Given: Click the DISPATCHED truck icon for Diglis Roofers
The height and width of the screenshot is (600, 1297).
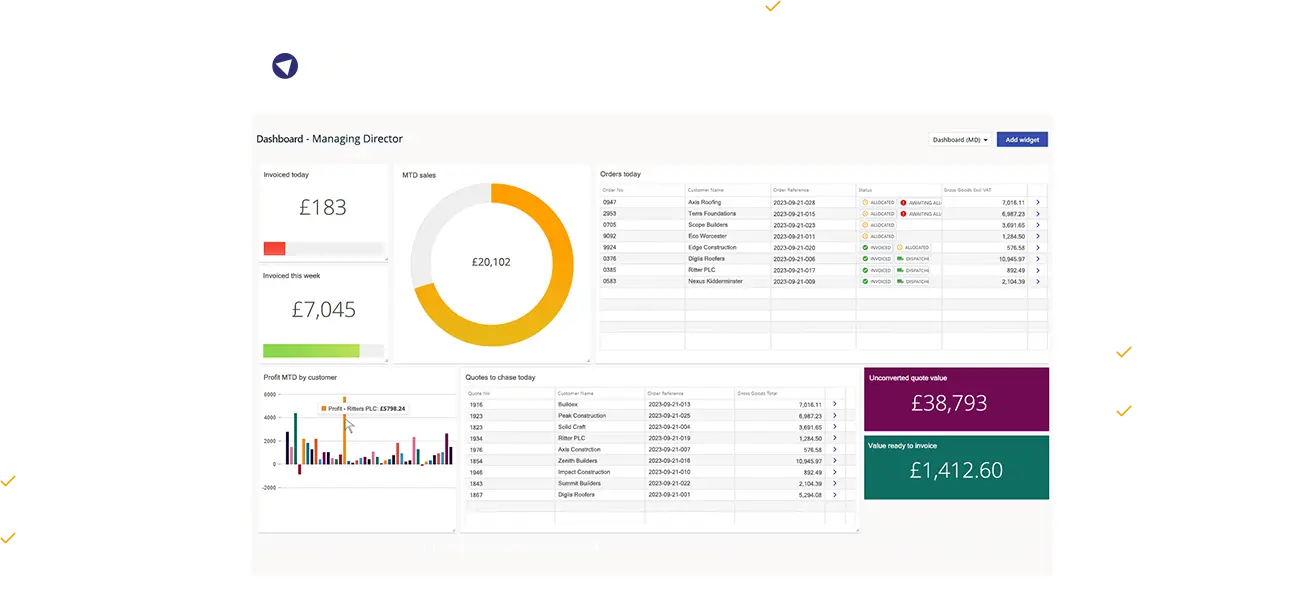Looking at the screenshot, I should point(900,258).
